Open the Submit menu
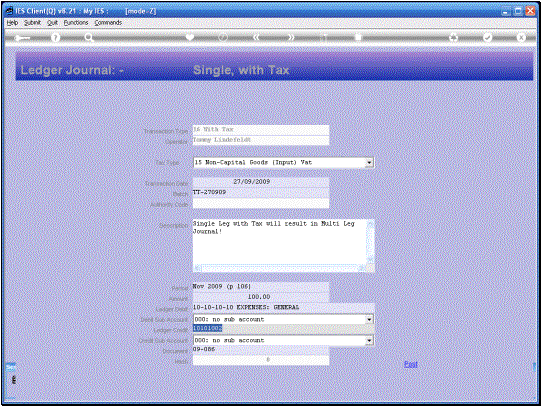541x406 pixels. tap(32, 22)
